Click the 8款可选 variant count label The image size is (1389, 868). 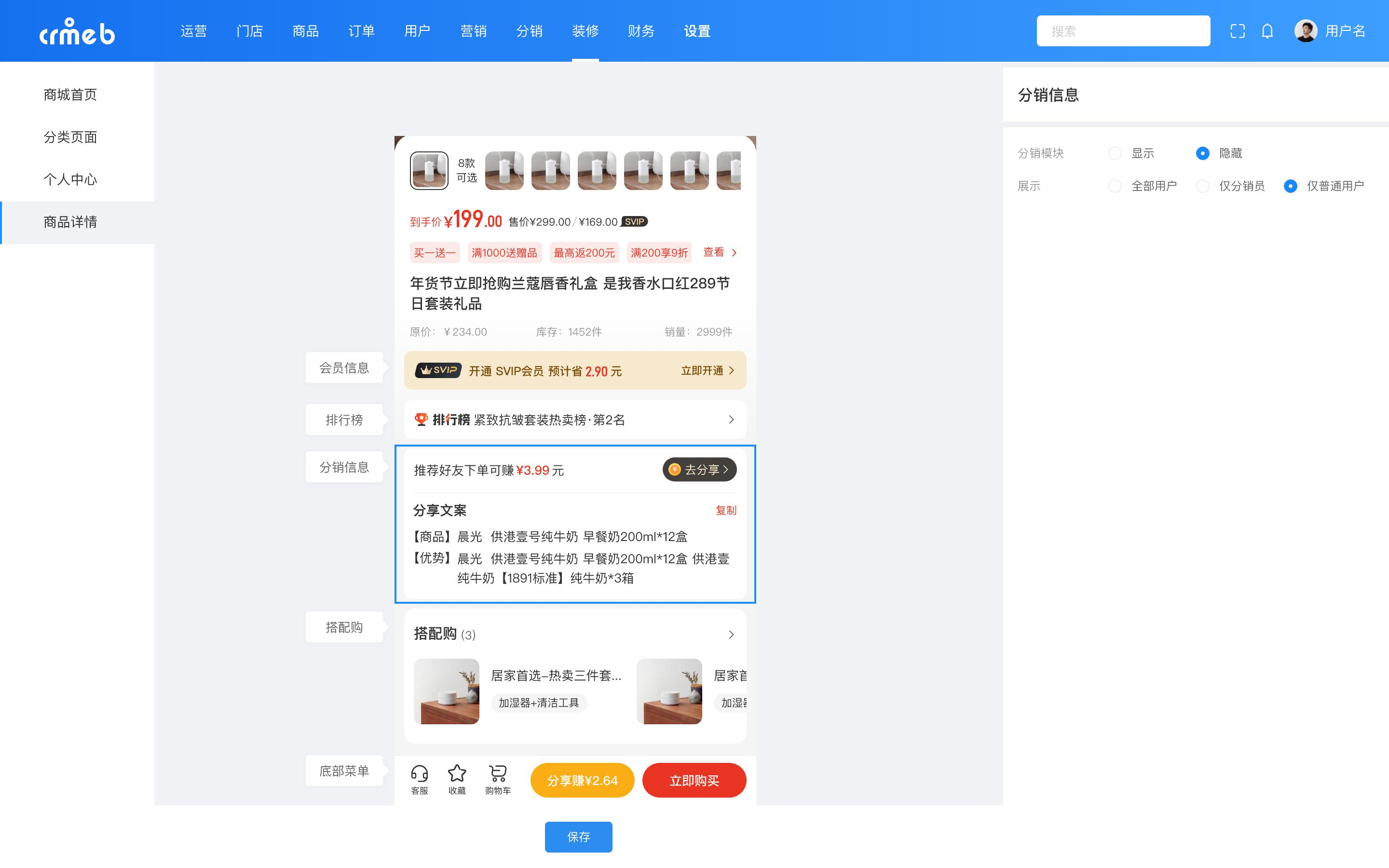[467, 171]
